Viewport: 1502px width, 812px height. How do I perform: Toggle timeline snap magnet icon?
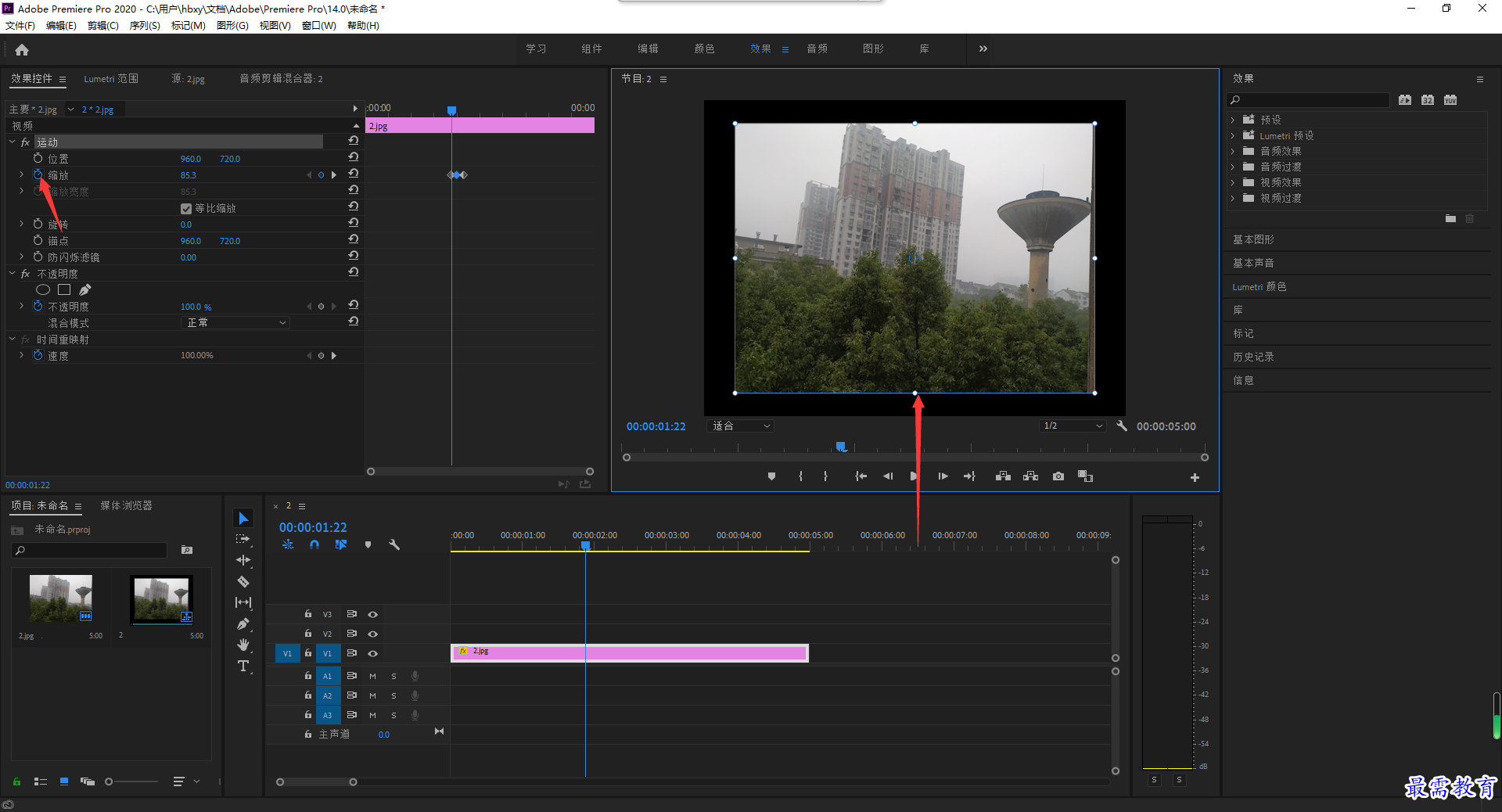point(314,544)
